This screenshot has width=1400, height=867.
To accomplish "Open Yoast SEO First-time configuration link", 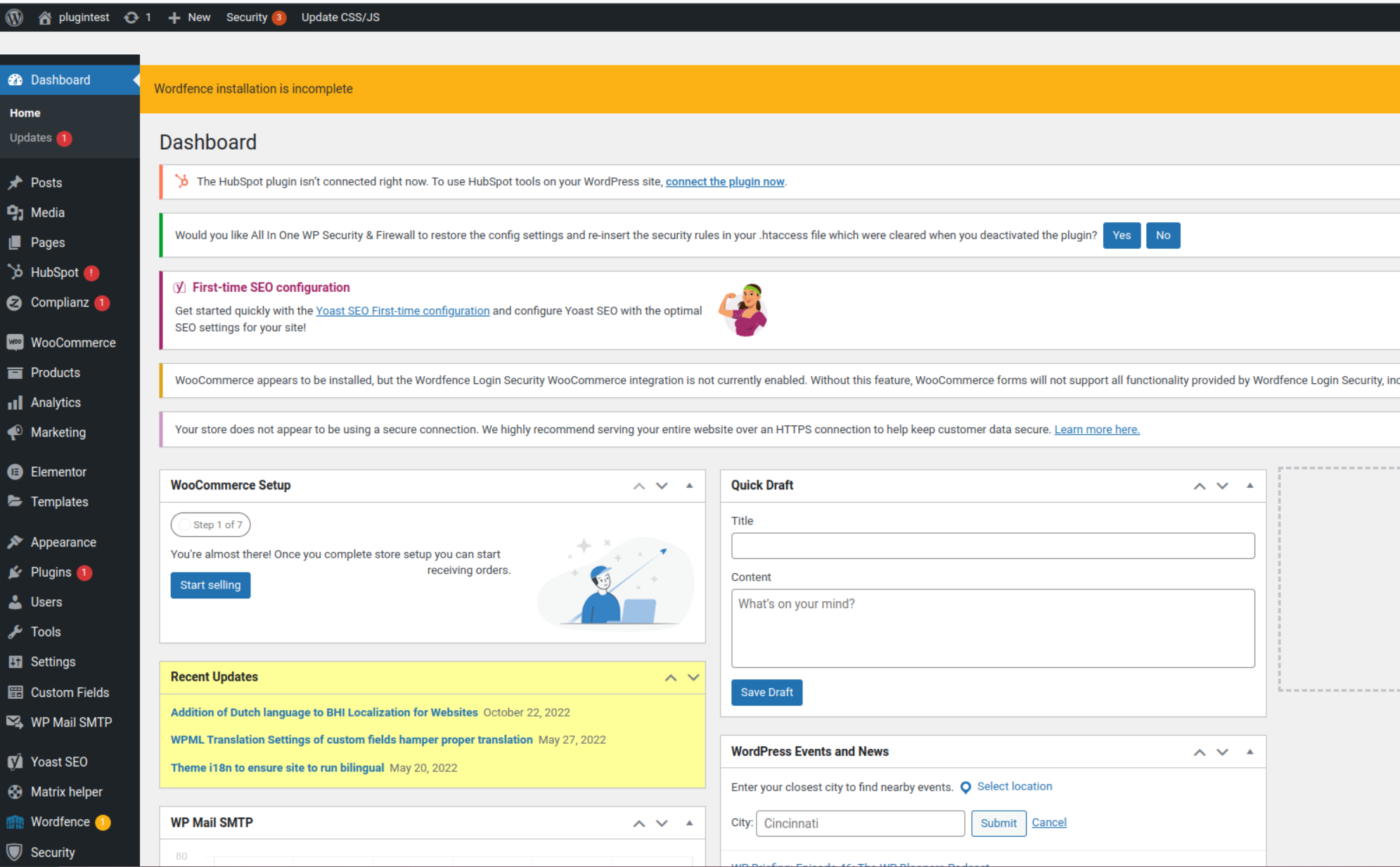I will [403, 311].
